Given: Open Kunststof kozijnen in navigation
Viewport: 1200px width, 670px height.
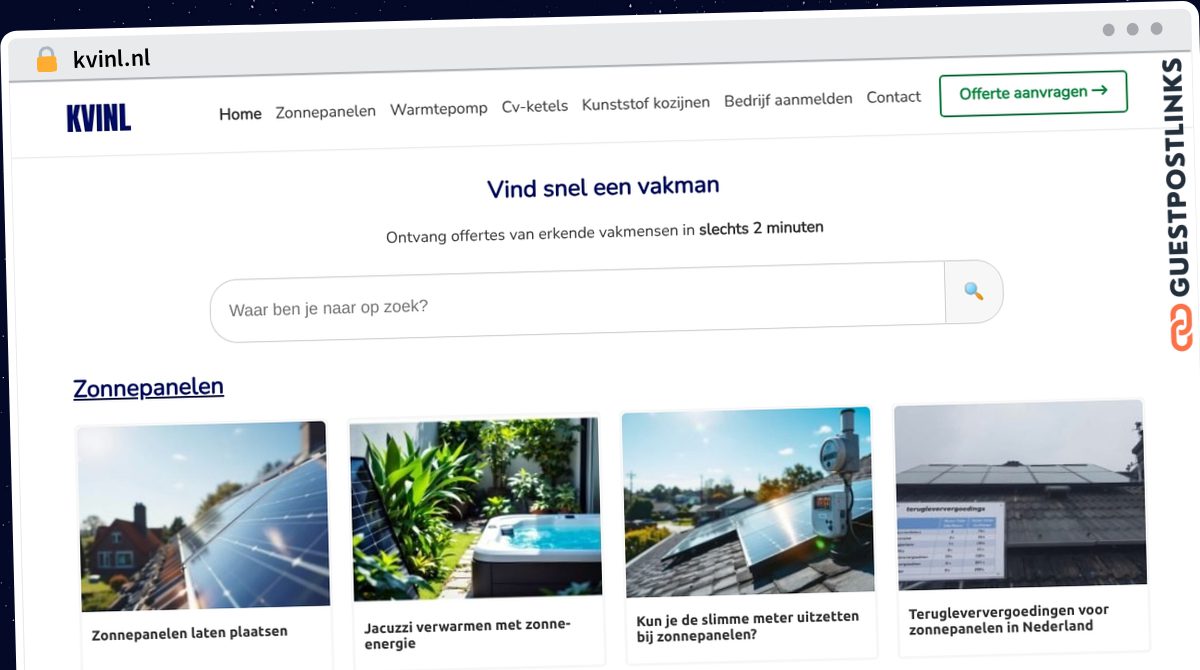Looking at the screenshot, I should click(646, 103).
